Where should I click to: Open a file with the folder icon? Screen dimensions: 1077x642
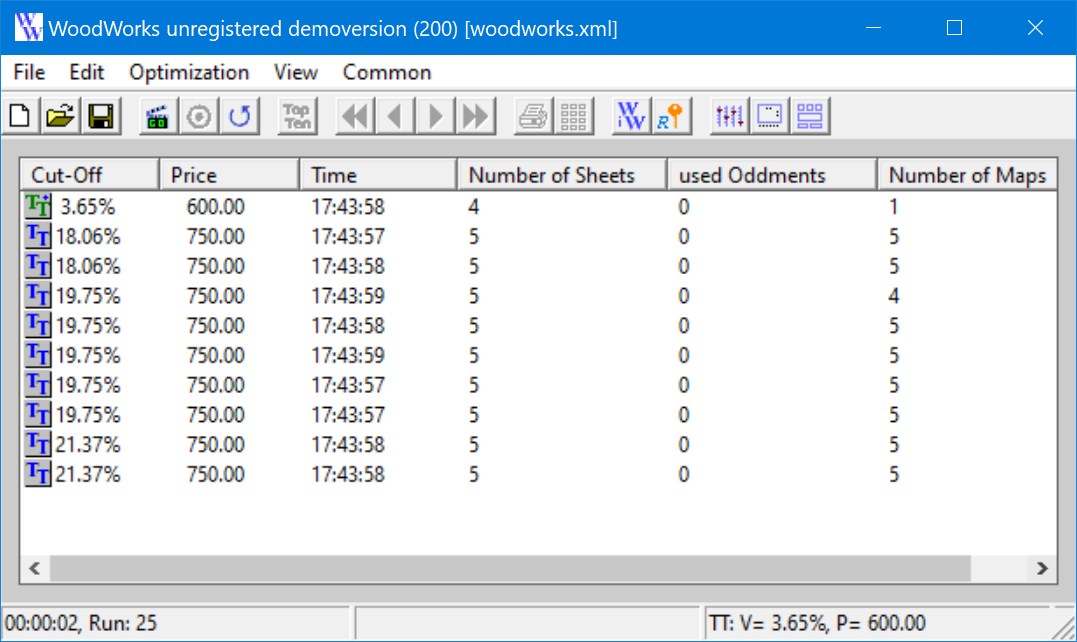[60, 116]
